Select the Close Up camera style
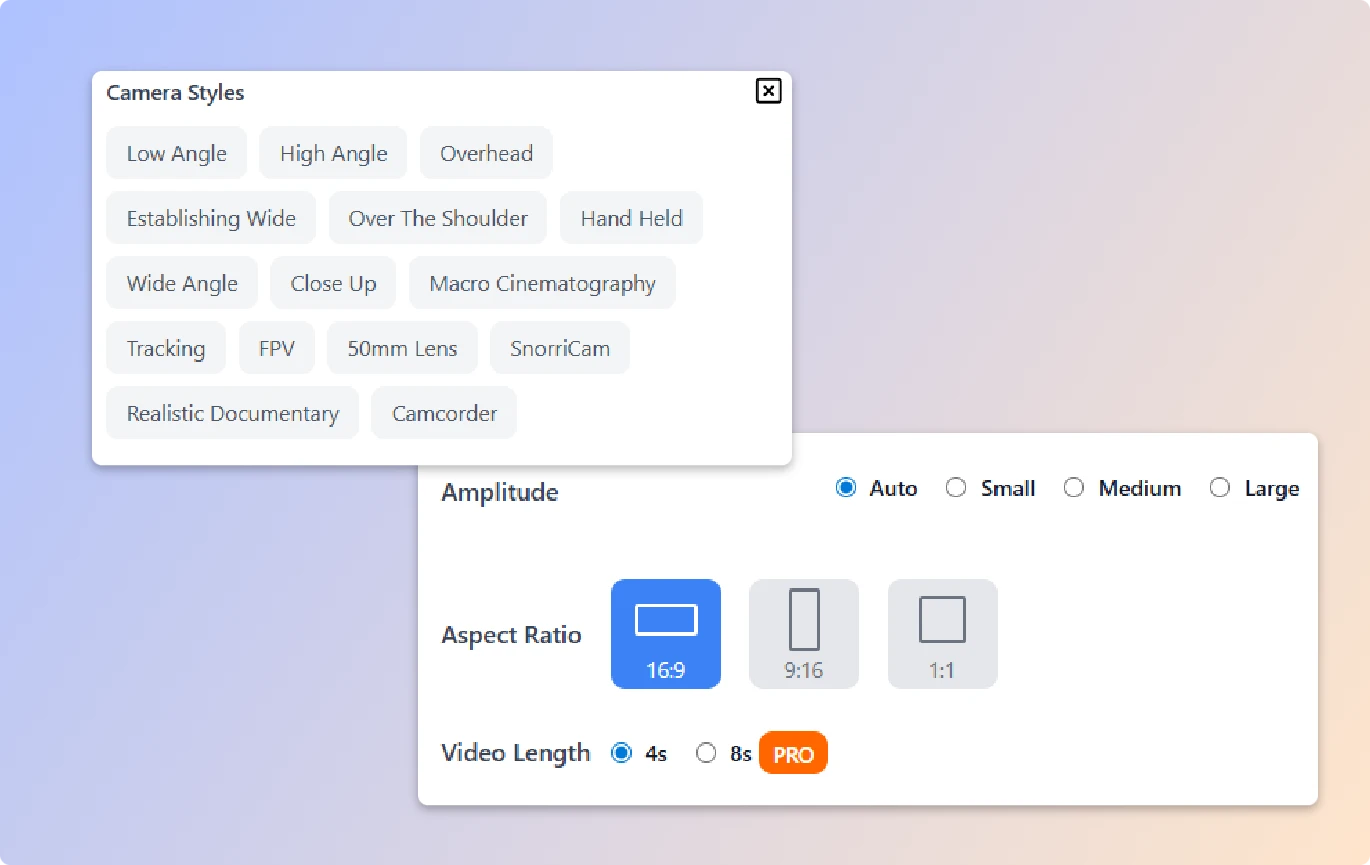The image size is (1370, 865). point(333,283)
